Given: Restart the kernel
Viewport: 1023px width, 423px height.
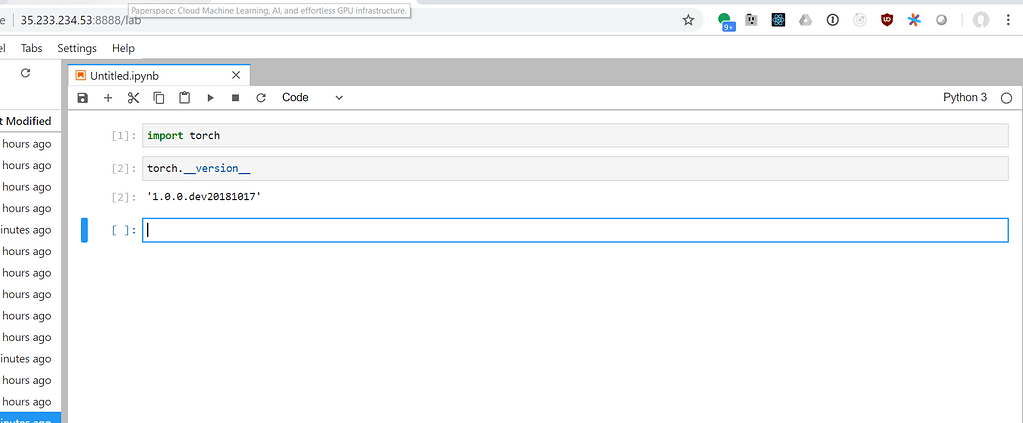Looking at the screenshot, I should coord(261,98).
